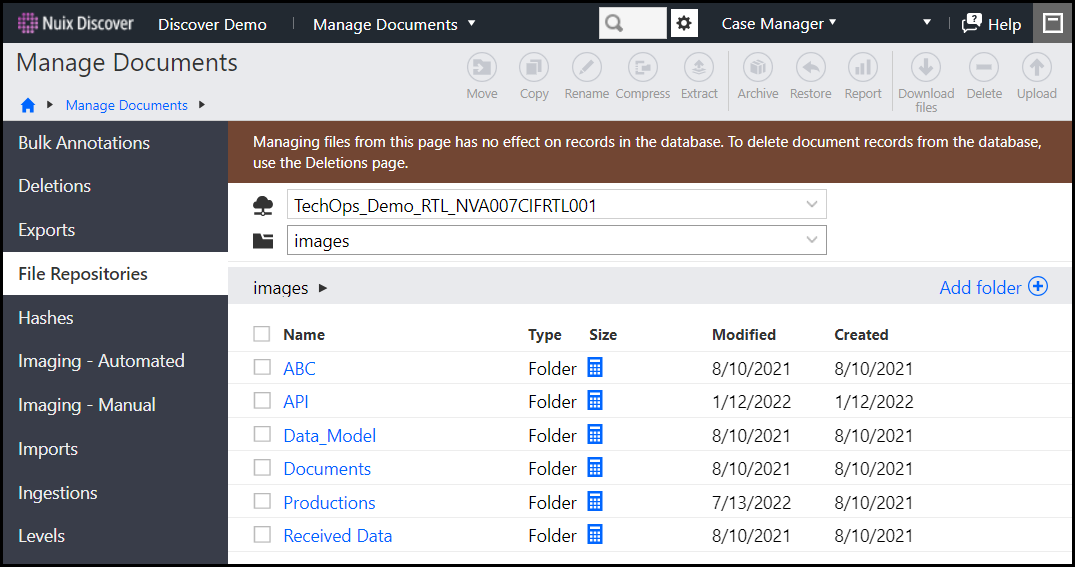Expand arrow after Manage Documents breadcrumb
Image resolution: width=1075 pixels, height=567 pixels.
(202, 105)
